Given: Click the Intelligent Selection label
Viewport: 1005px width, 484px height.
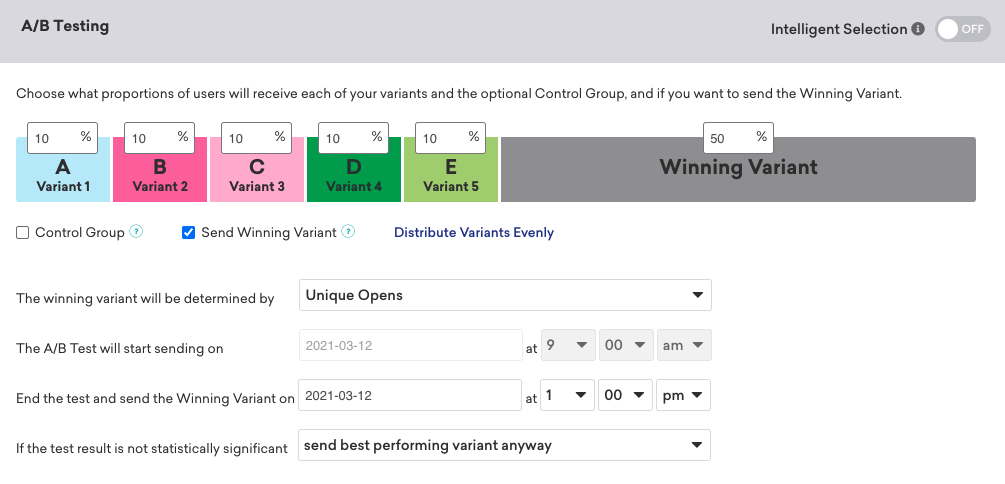Looking at the screenshot, I should tap(838, 29).
